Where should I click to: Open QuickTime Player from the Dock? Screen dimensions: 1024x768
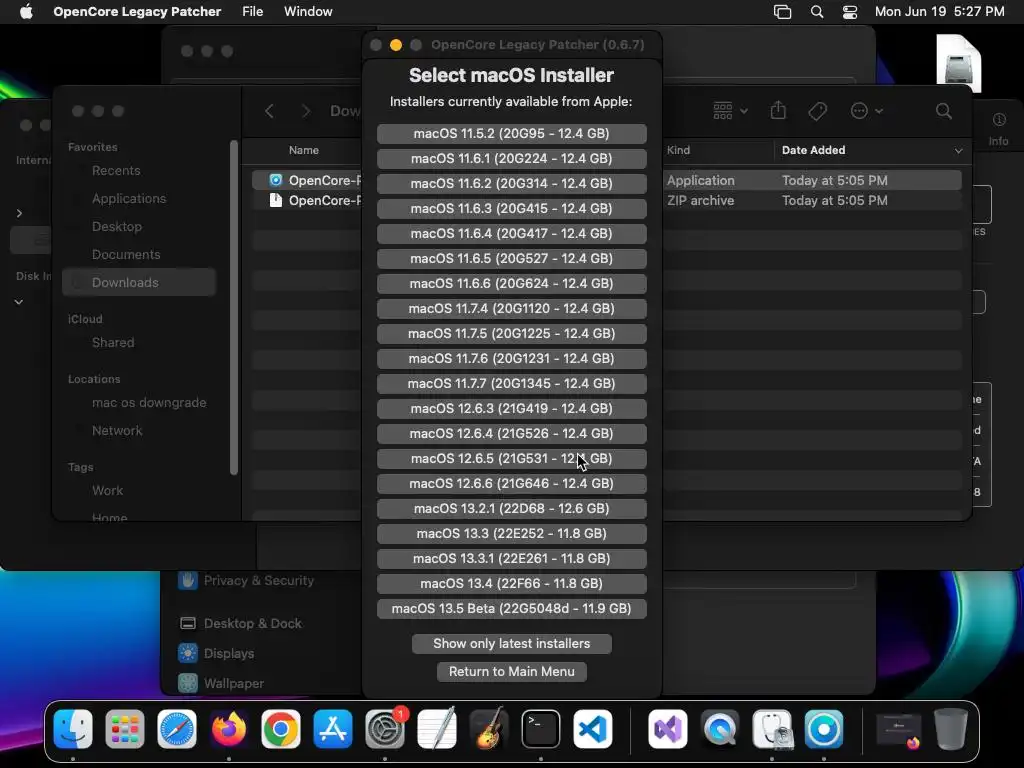tap(720, 729)
